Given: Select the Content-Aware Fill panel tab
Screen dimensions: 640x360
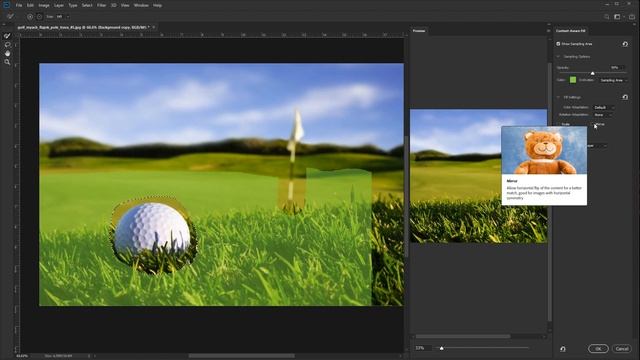Looking at the screenshot, I should click(571, 31).
